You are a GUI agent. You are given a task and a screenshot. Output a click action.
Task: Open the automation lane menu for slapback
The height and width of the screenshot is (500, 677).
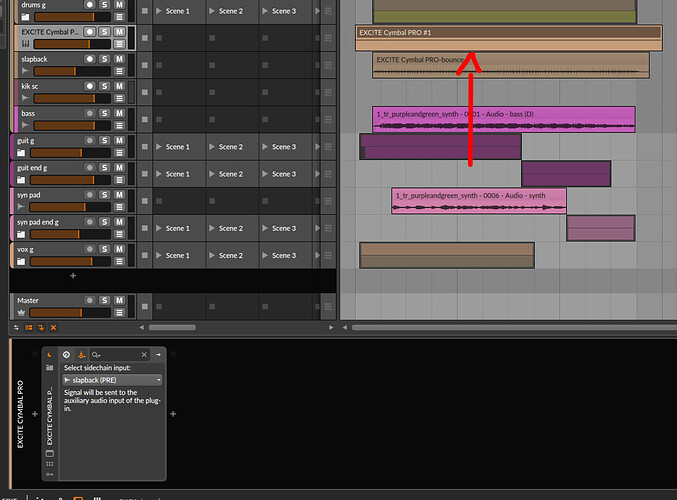coord(119,71)
